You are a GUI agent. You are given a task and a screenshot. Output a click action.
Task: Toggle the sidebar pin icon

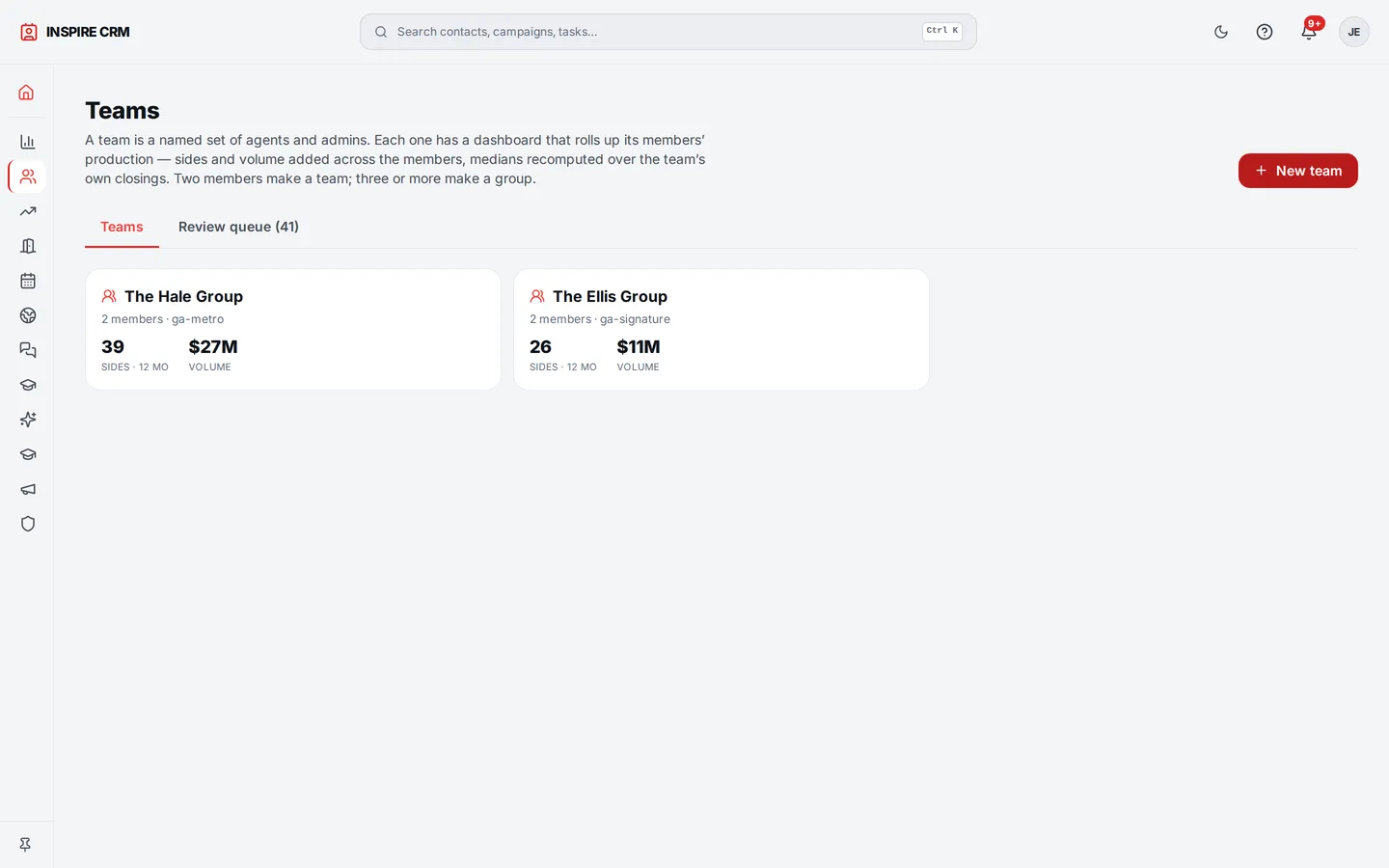point(26,844)
